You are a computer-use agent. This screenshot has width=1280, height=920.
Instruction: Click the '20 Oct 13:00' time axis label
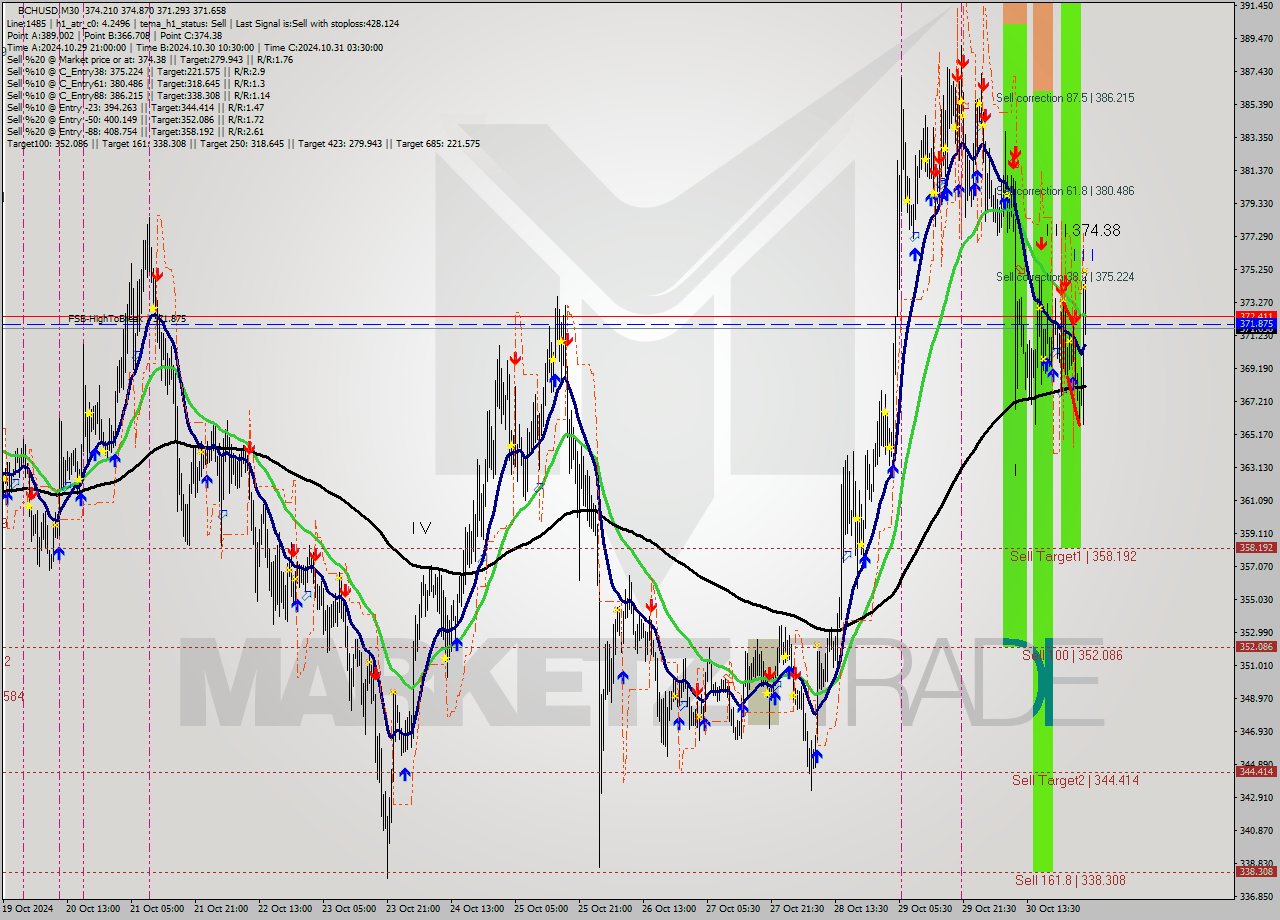click(x=92, y=910)
